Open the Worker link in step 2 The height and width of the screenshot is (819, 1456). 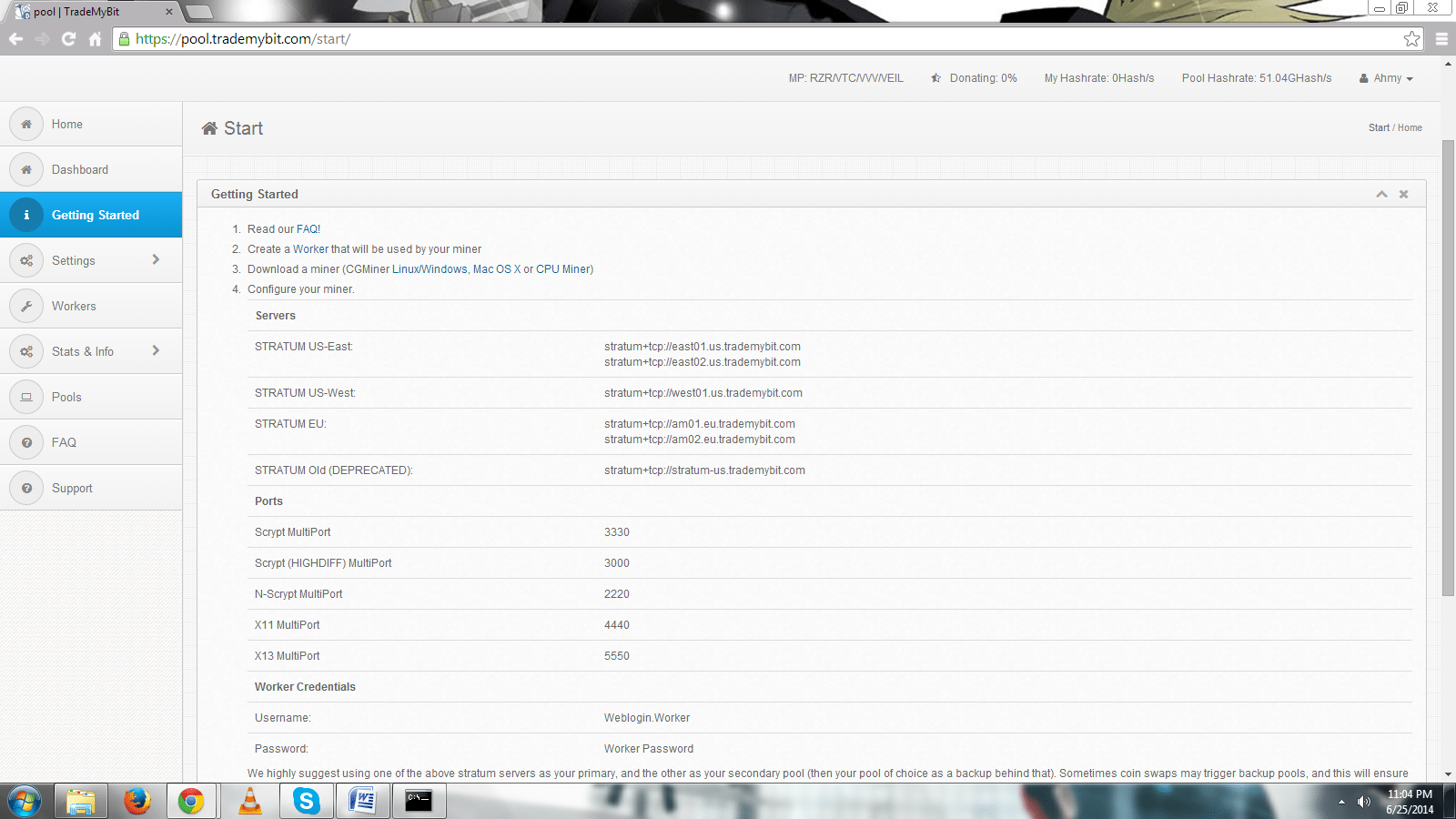coord(310,249)
